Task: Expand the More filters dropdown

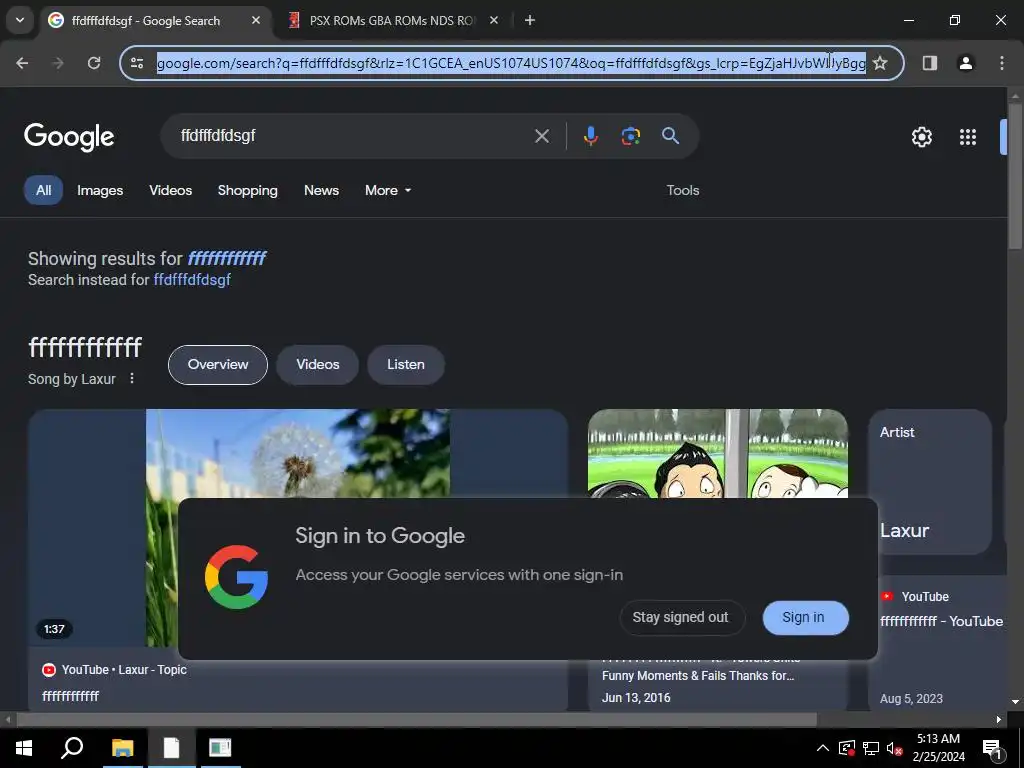Action: [388, 190]
